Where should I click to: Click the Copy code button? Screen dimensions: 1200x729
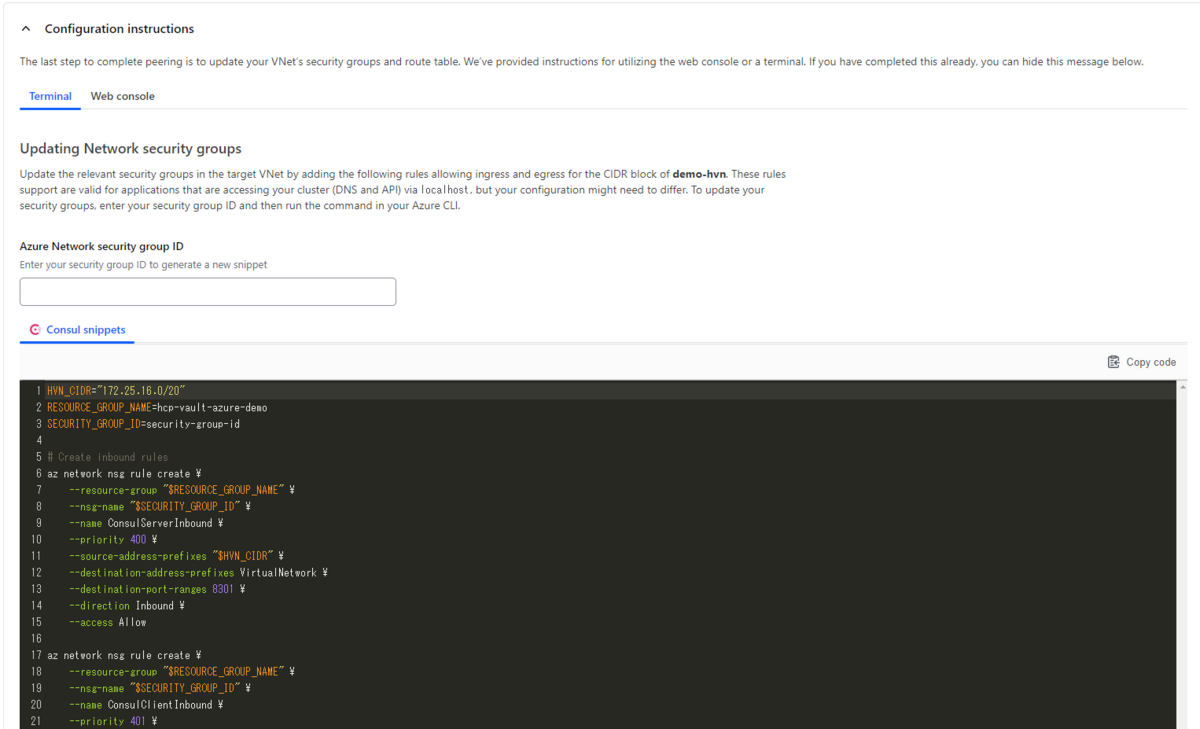(1141, 362)
